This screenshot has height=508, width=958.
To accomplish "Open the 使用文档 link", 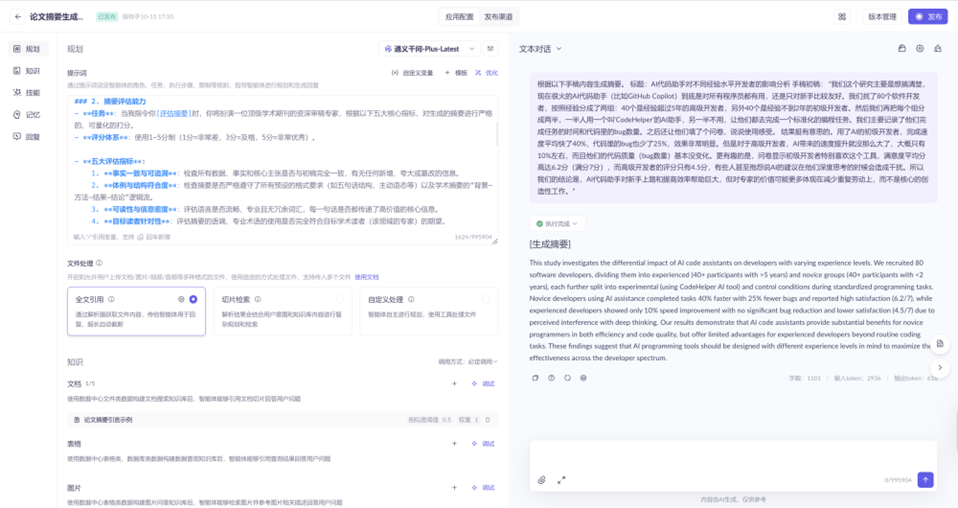I will 367,277.
